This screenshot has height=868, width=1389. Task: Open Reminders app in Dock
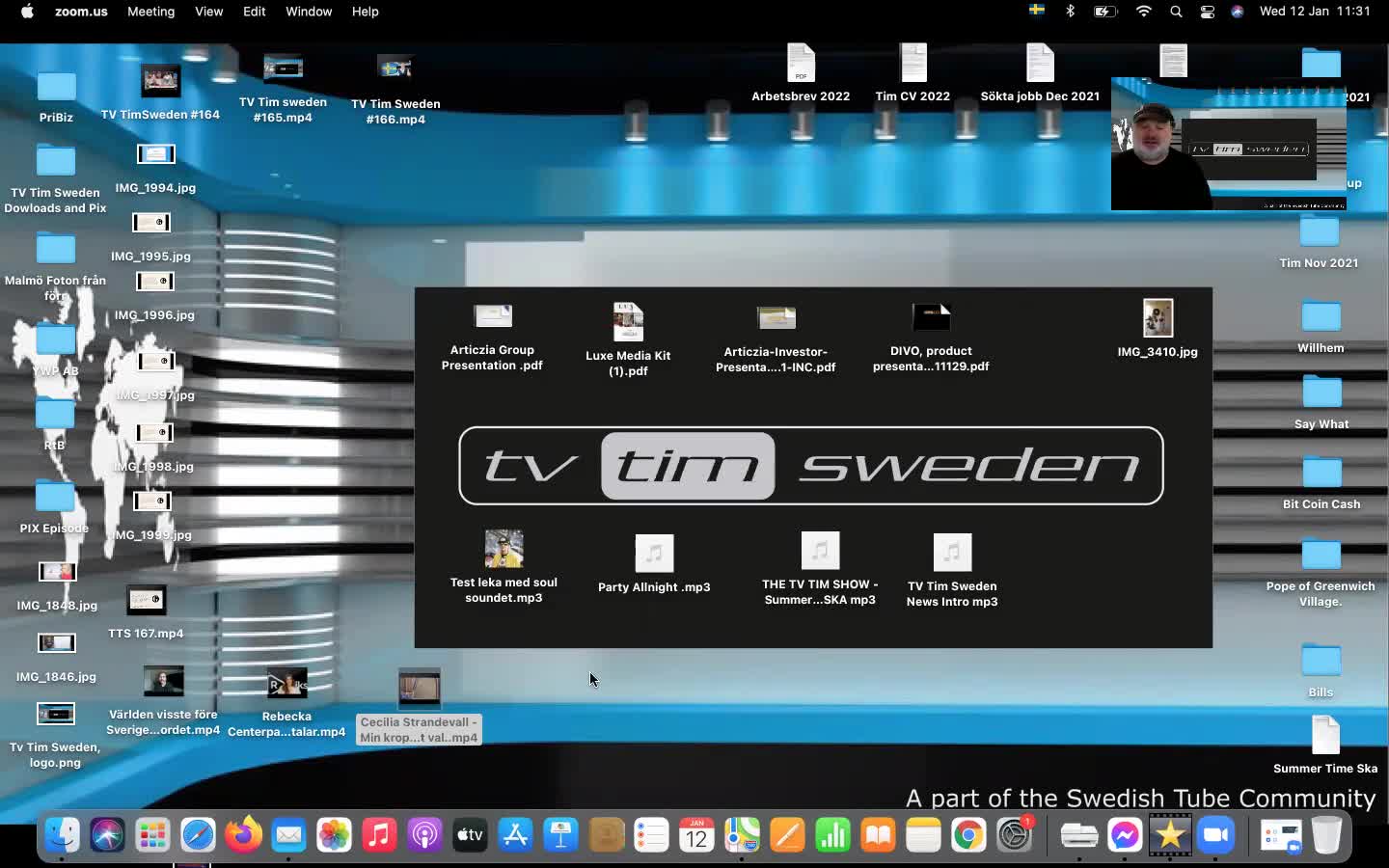651,835
